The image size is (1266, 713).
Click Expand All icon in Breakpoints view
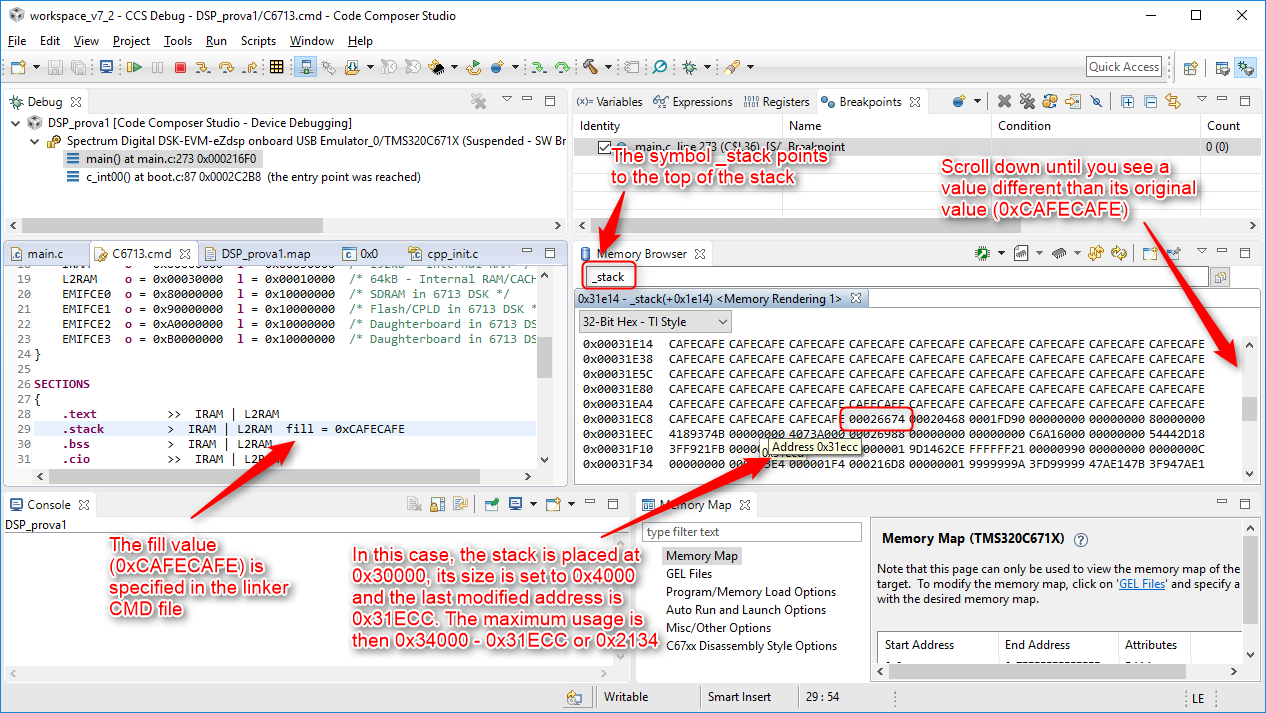pos(1127,102)
